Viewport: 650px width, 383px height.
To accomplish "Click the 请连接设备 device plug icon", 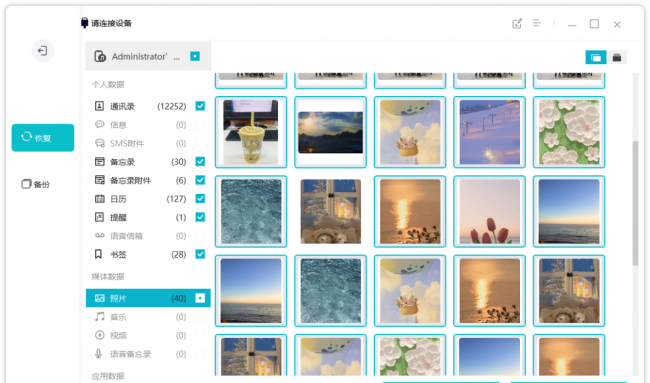I will pos(85,23).
